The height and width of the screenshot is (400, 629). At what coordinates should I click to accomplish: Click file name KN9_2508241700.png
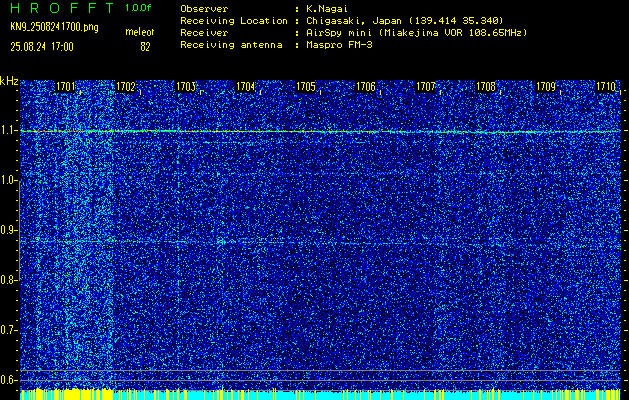pos(54,27)
